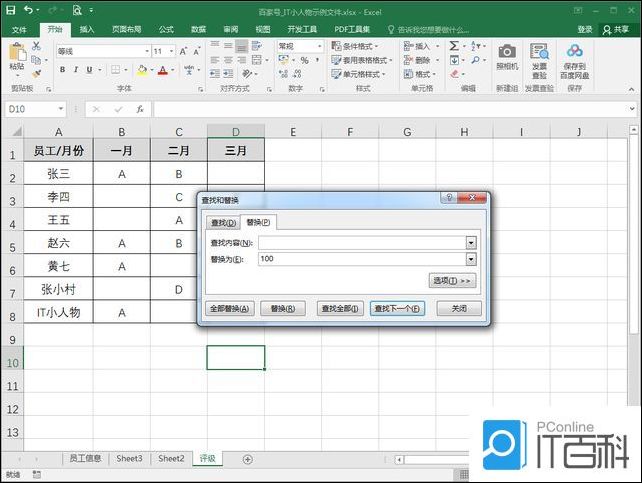Switch to the 员工信息 sheet tab
The height and width of the screenshot is (483, 642).
point(84,458)
